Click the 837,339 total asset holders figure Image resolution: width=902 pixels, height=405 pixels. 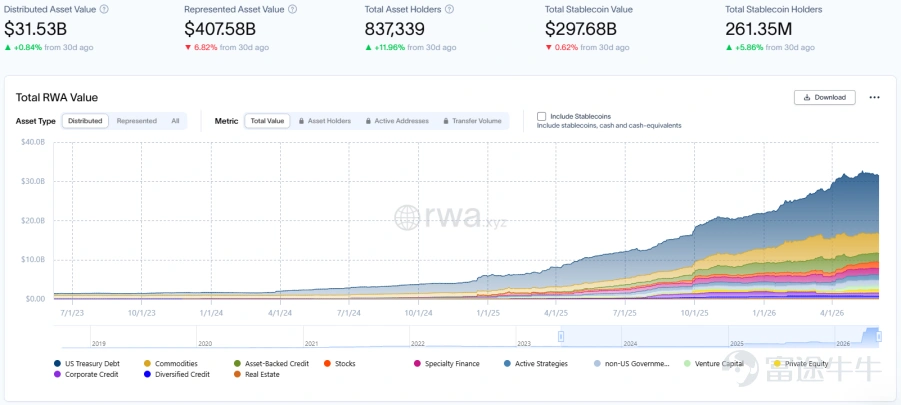click(x=395, y=28)
